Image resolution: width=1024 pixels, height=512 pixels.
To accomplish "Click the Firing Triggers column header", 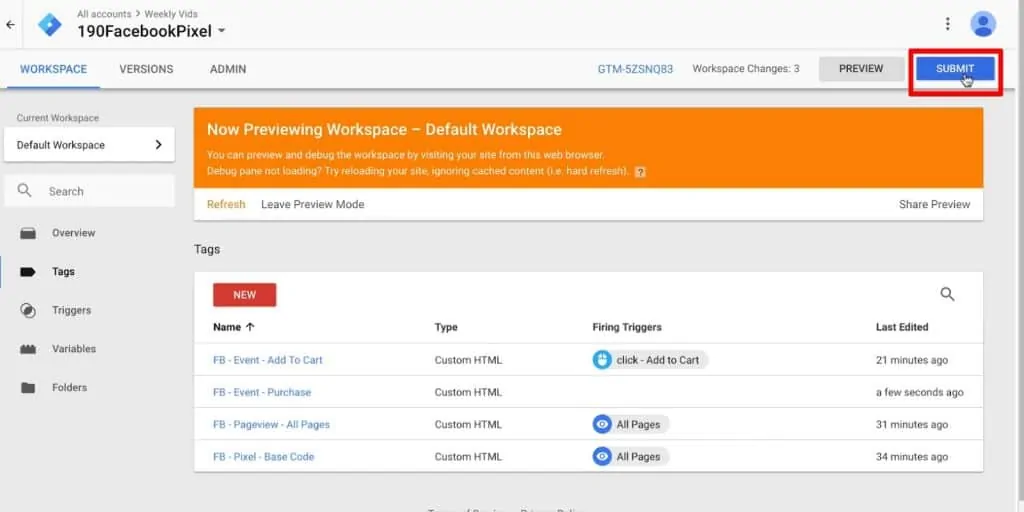I will (x=627, y=327).
